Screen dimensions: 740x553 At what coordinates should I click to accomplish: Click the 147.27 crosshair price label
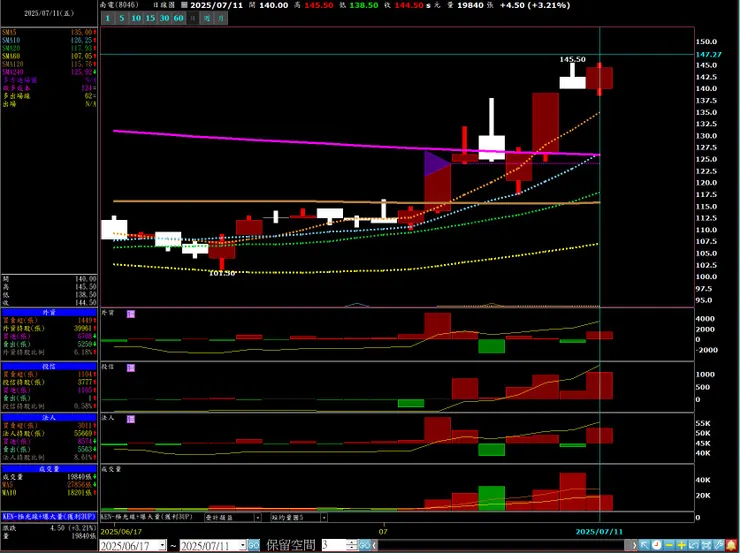tap(708, 55)
